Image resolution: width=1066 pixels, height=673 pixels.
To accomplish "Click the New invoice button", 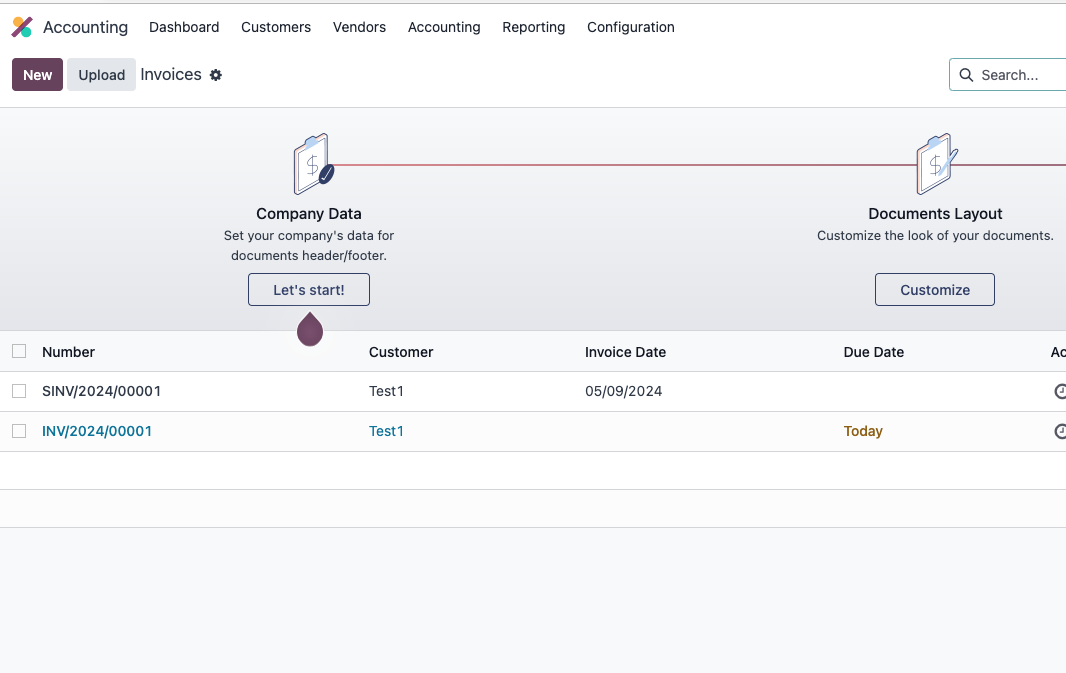I will coord(37,75).
